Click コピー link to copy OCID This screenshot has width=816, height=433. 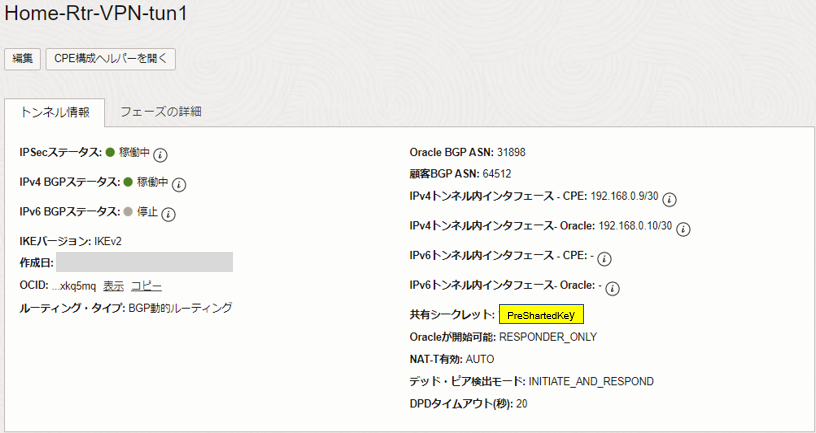[146, 286]
